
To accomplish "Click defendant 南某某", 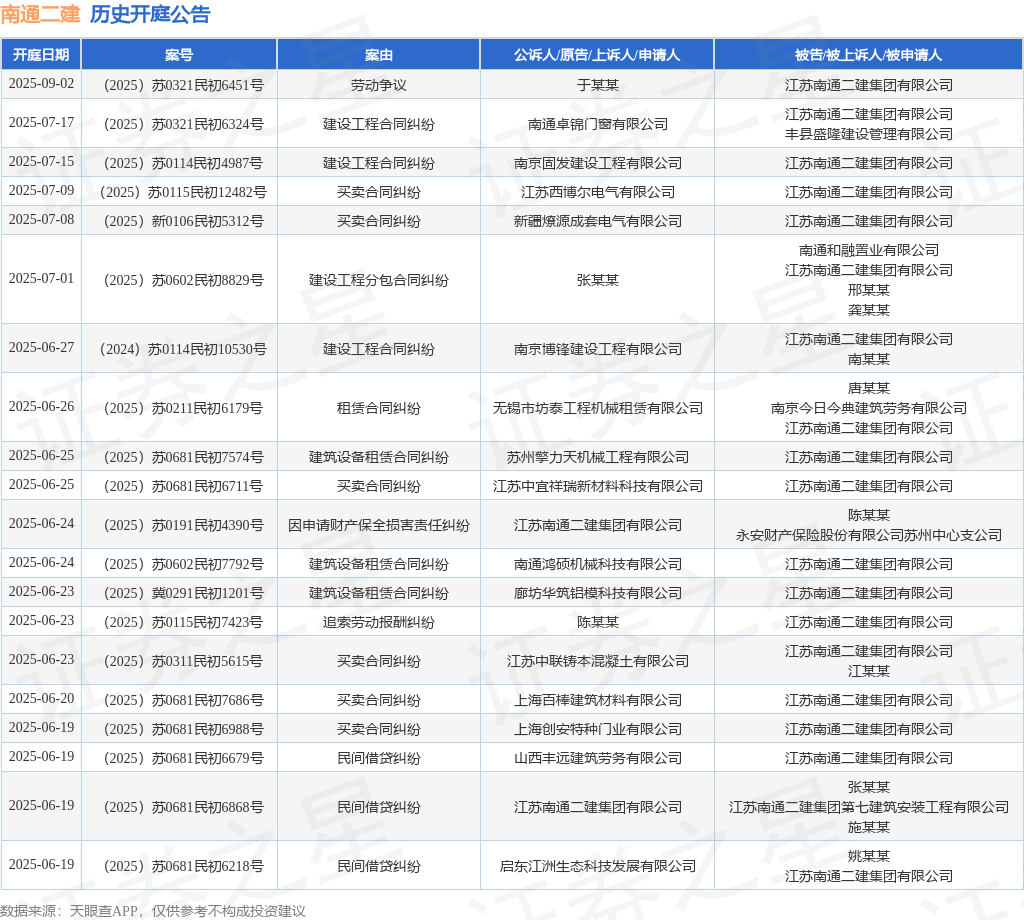I will 869,359.
